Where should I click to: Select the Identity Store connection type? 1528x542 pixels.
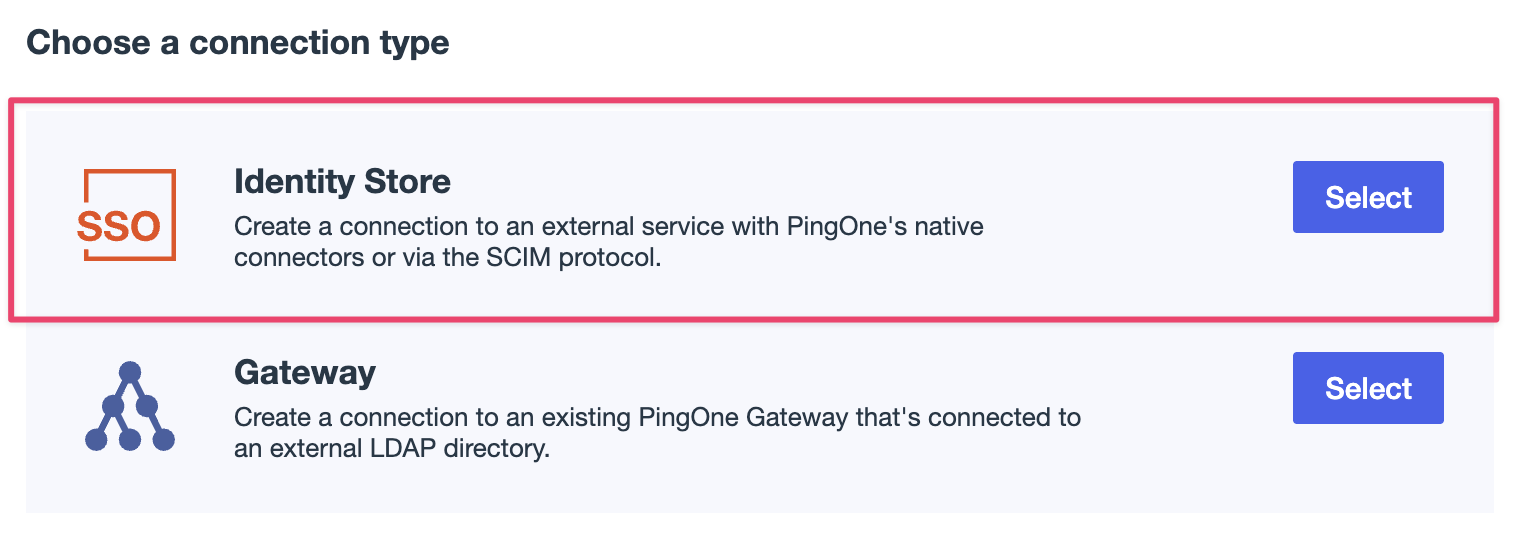pos(1368,197)
